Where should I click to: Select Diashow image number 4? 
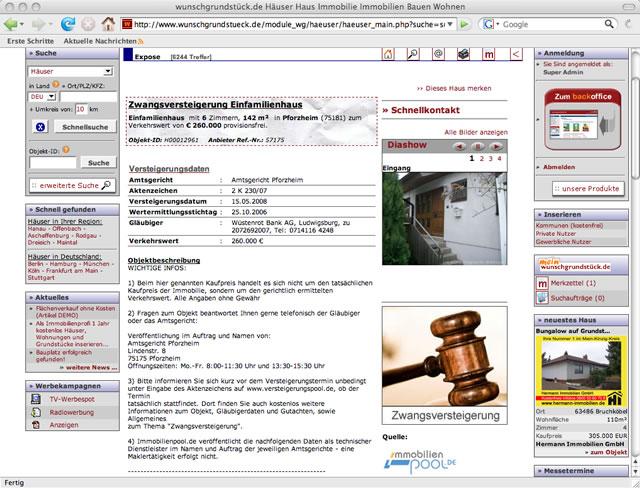click(x=499, y=159)
